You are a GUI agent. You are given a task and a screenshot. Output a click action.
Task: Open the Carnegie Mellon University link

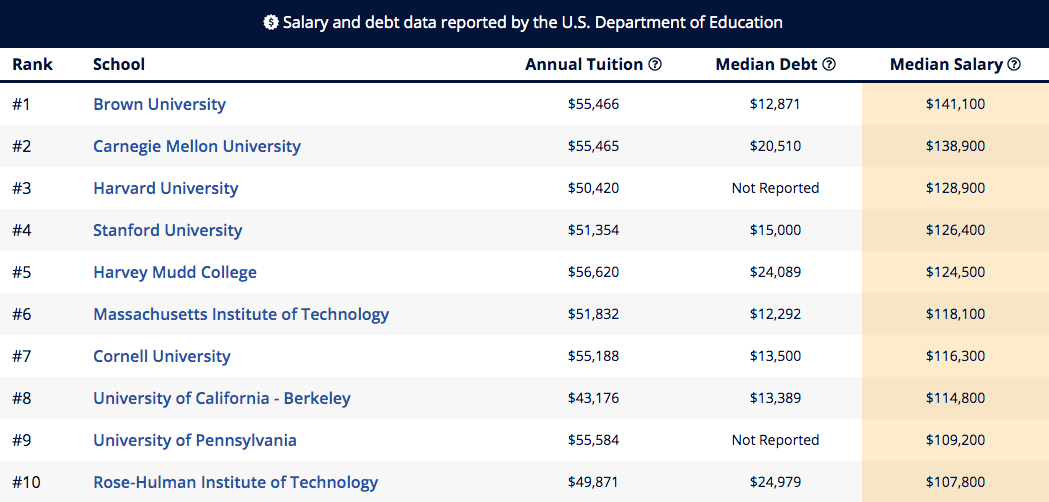coord(196,146)
